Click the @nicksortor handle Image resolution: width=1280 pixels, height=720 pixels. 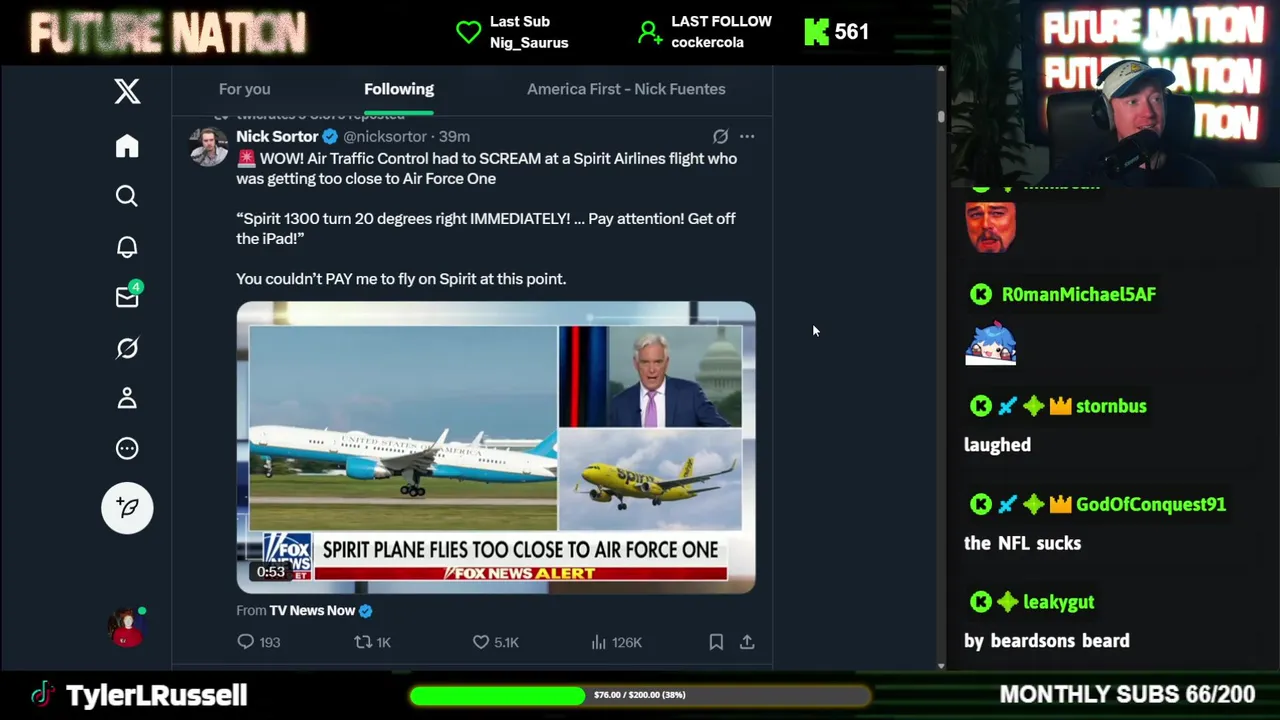(x=385, y=136)
